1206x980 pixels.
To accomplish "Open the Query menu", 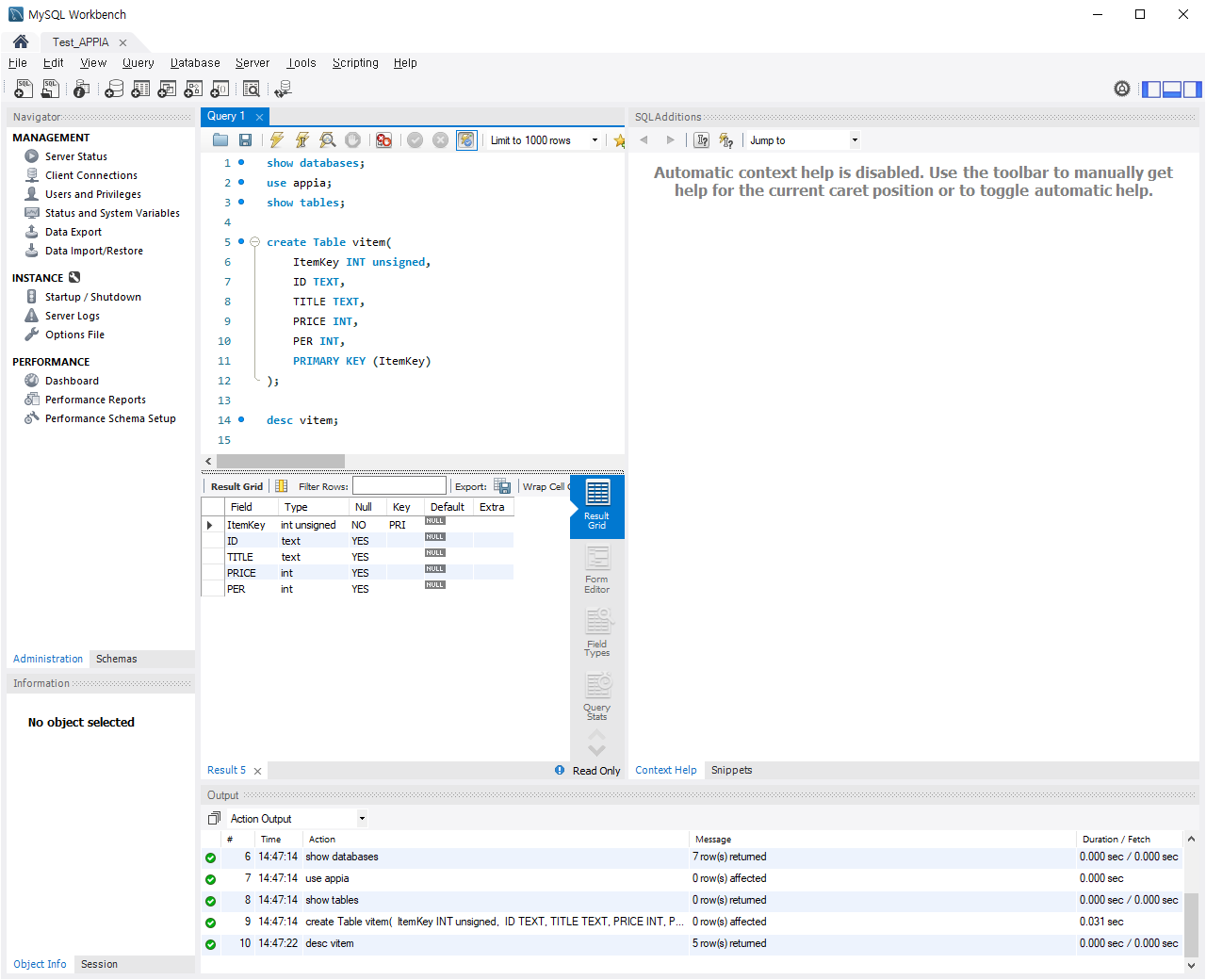I will 139,63.
